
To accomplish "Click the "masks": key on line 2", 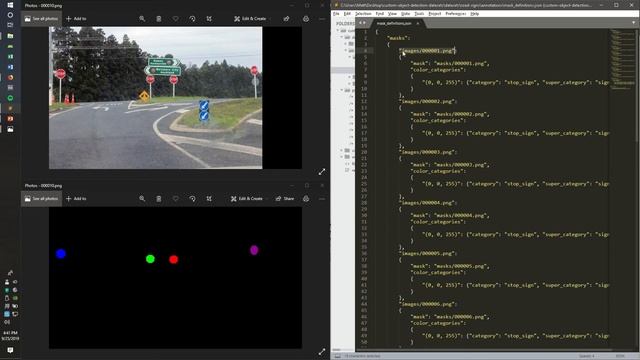I will tap(398, 38).
